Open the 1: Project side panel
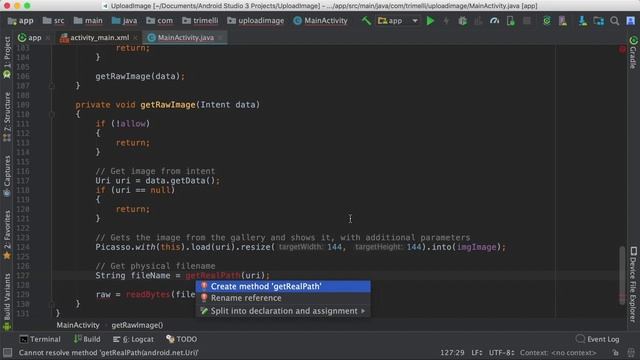The image size is (640, 360). point(7,57)
